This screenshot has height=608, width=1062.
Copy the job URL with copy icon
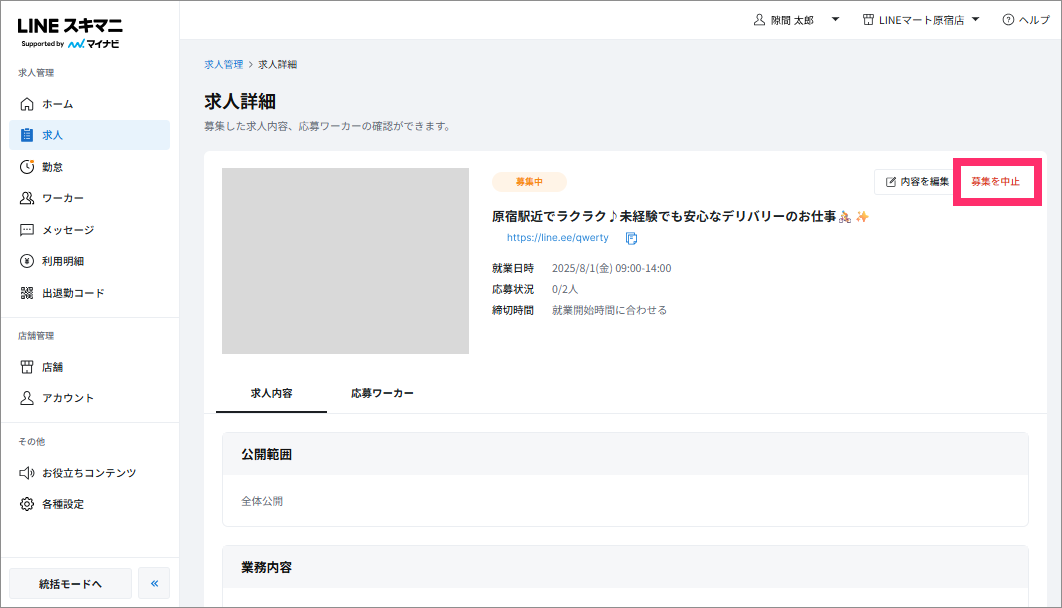[631, 238]
